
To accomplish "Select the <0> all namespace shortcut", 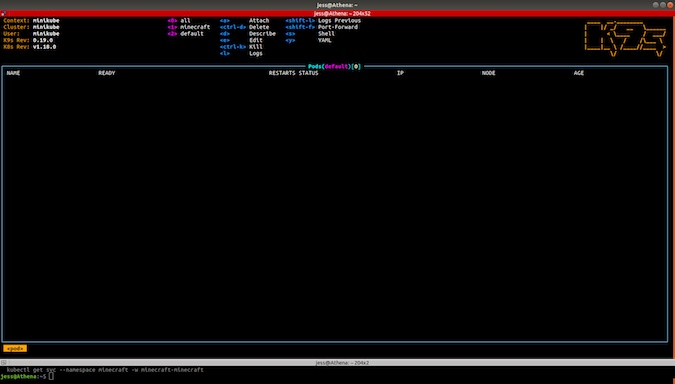I will (x=179, y=20).
